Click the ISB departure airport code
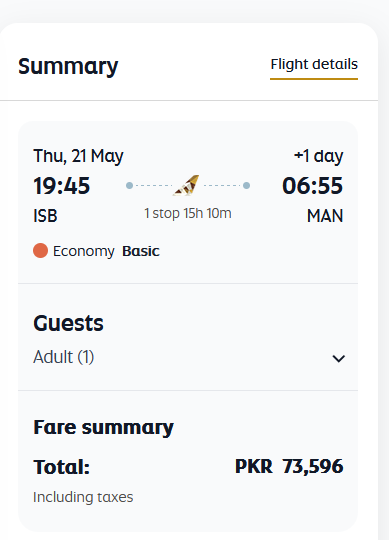This screenshot has width=389, height=540. (x=45, y=216)
